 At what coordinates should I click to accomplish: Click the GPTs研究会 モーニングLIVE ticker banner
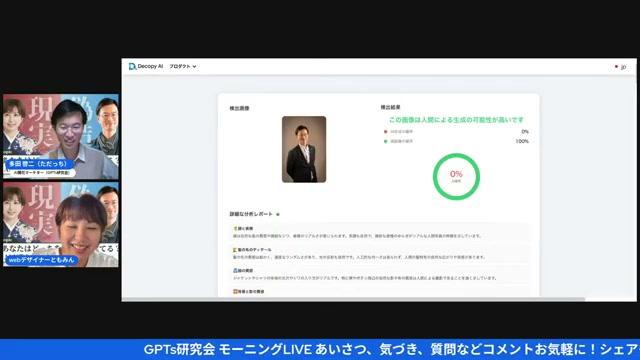[x=320, y=349]
